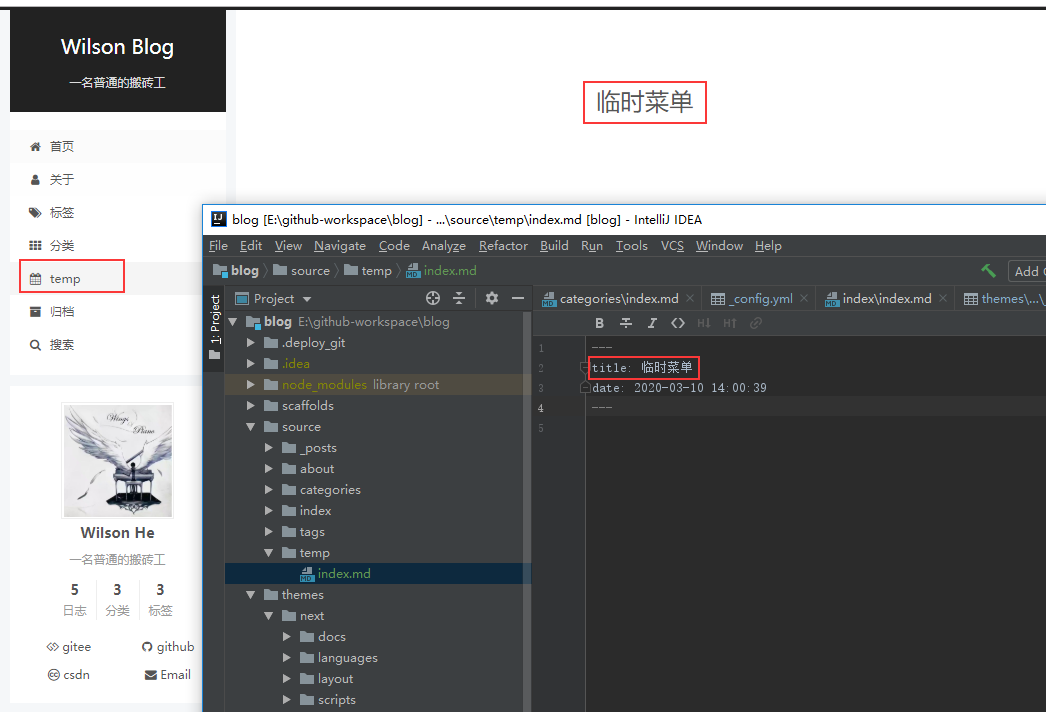Expand the scaffolds folder
Screen dimensions: 1046x712
point(251,406)
